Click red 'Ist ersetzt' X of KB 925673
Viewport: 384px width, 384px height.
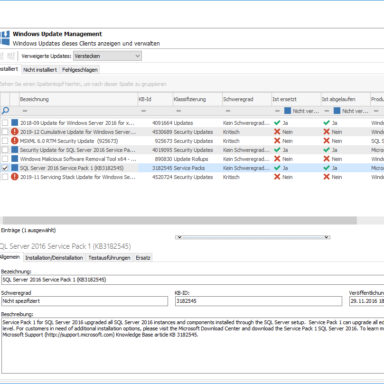click(277, 141)
